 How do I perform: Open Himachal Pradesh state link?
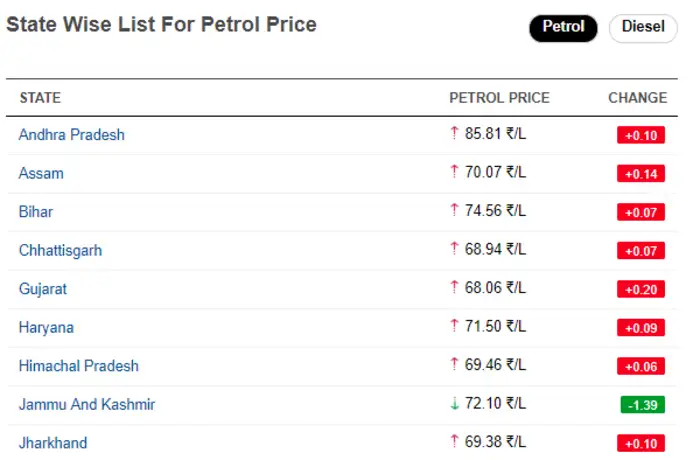(78, 366)
